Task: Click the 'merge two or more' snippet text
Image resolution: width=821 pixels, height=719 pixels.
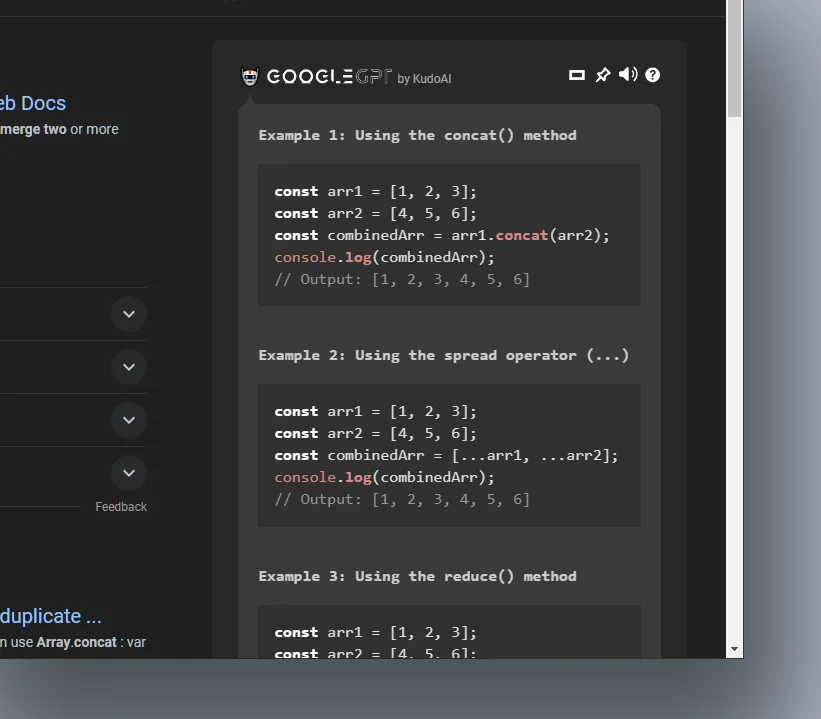Action: [x=59, y=129]
